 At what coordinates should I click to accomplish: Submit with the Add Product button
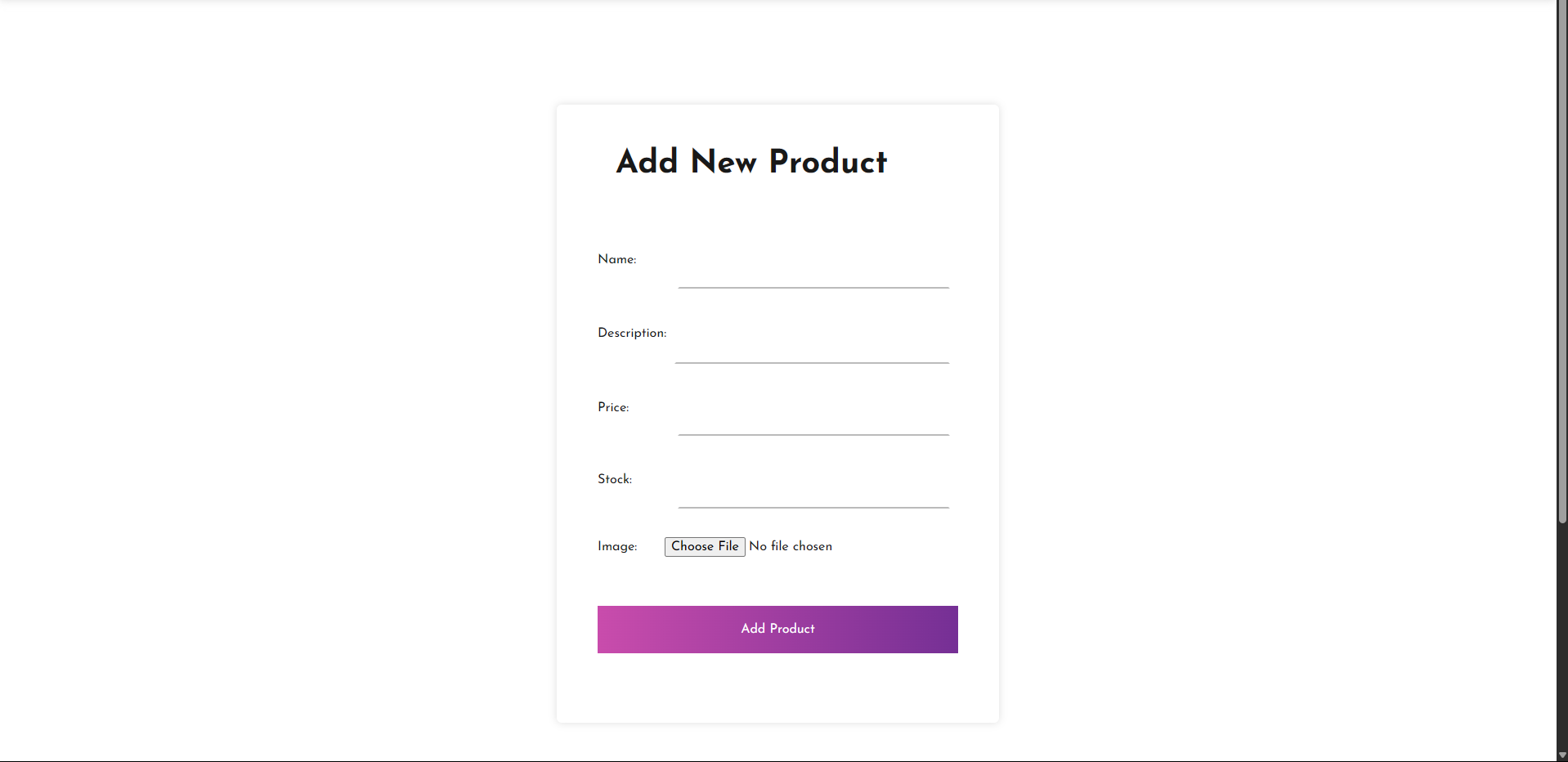pos(777,630)
